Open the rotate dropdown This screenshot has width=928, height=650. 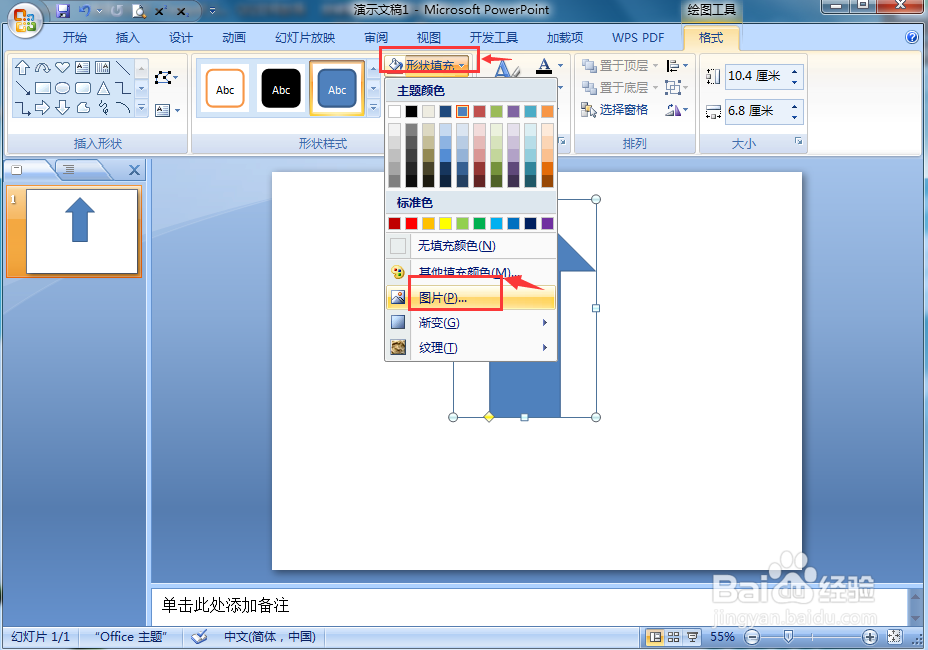coord(678,110)
